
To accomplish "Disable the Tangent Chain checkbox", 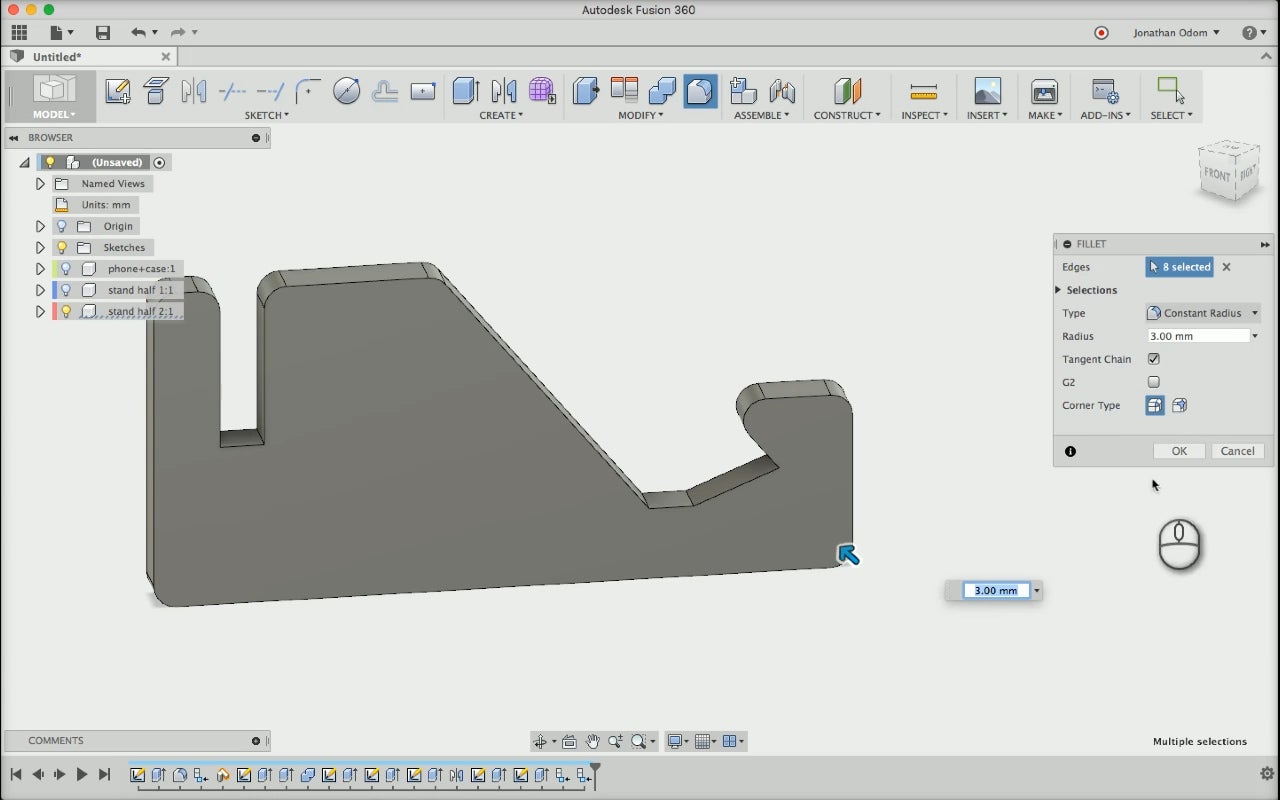I will click(x=1154, y=359).
